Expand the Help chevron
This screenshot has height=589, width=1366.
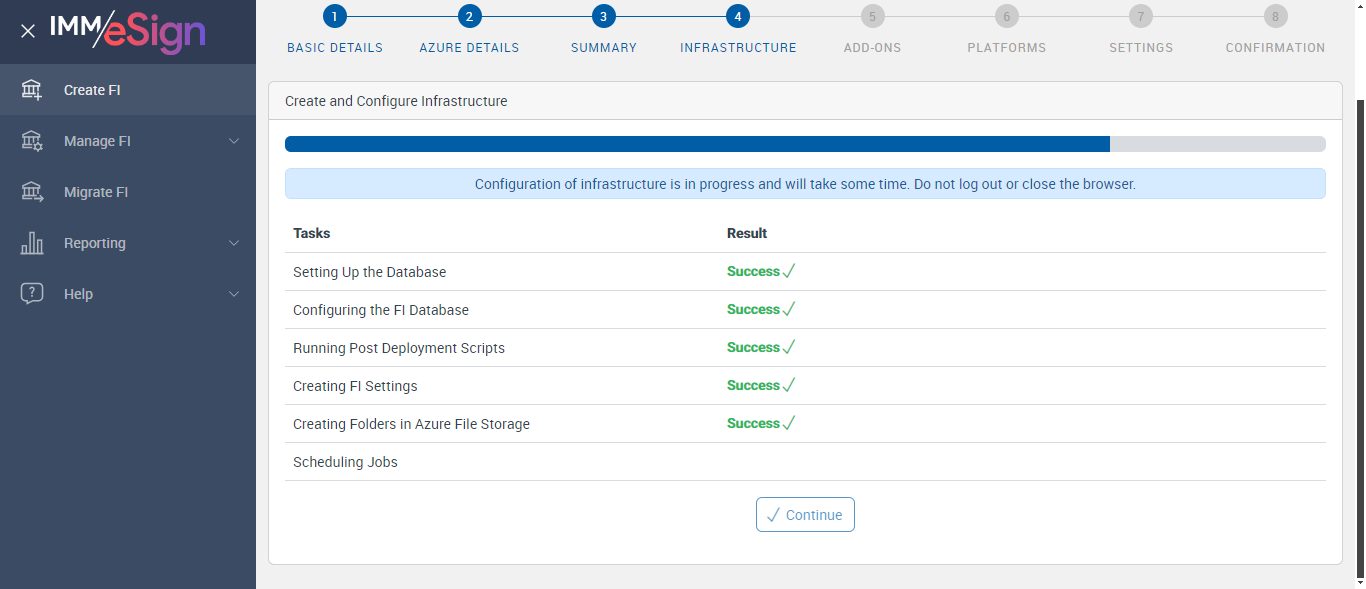coord(234,294)
